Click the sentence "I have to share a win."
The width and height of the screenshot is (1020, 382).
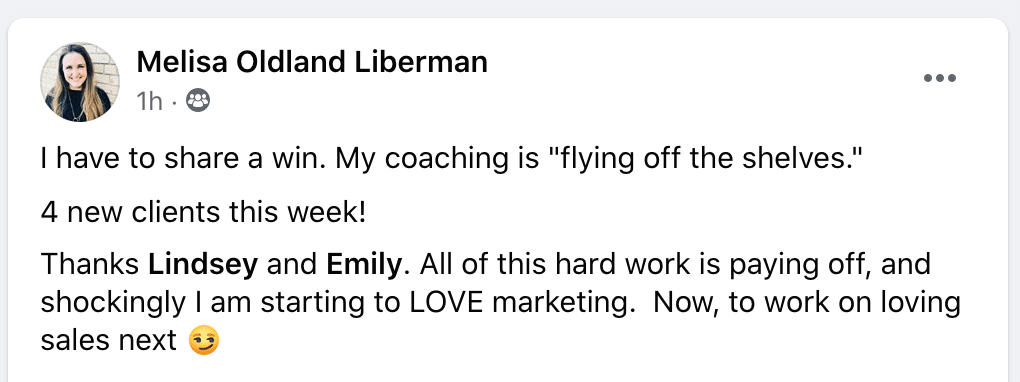coord(184,159)
